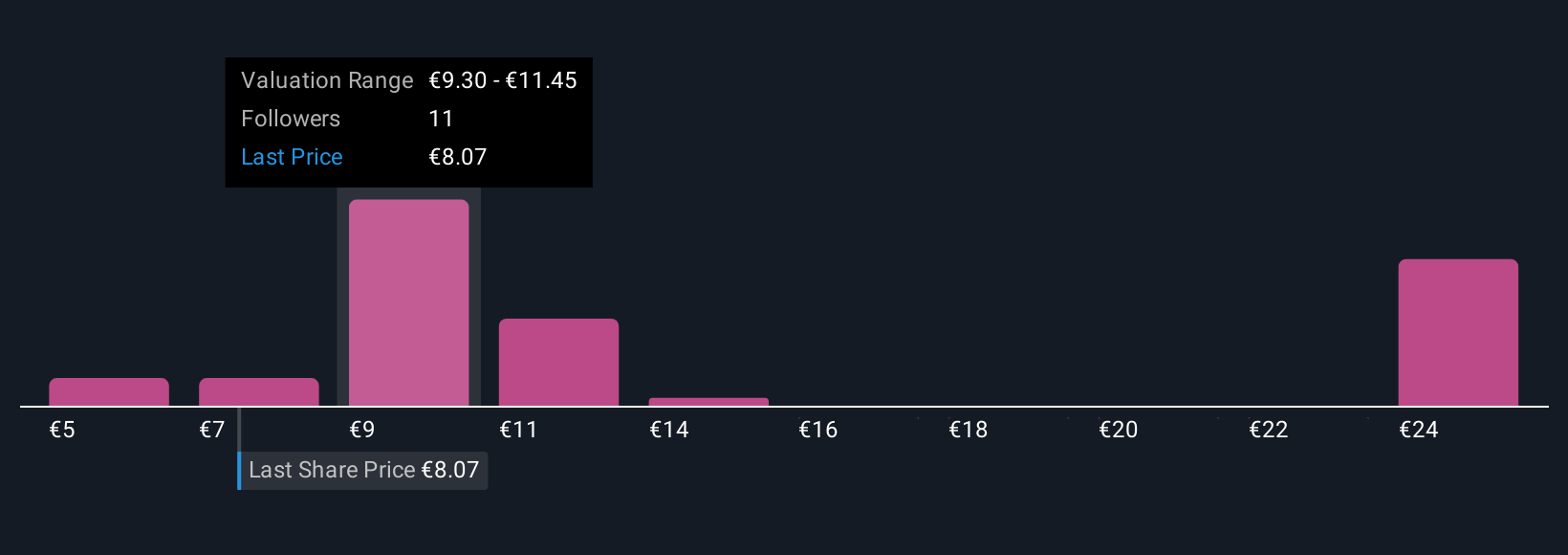The width and height of the screenshot is (1568, 555).
Task: Click the highlighted €9 valuation bar
Action: (409, 303)
